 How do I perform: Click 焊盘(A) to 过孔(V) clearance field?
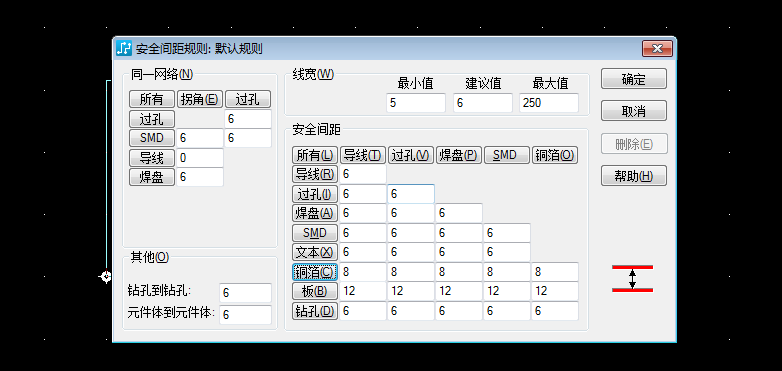coord(411,213)
